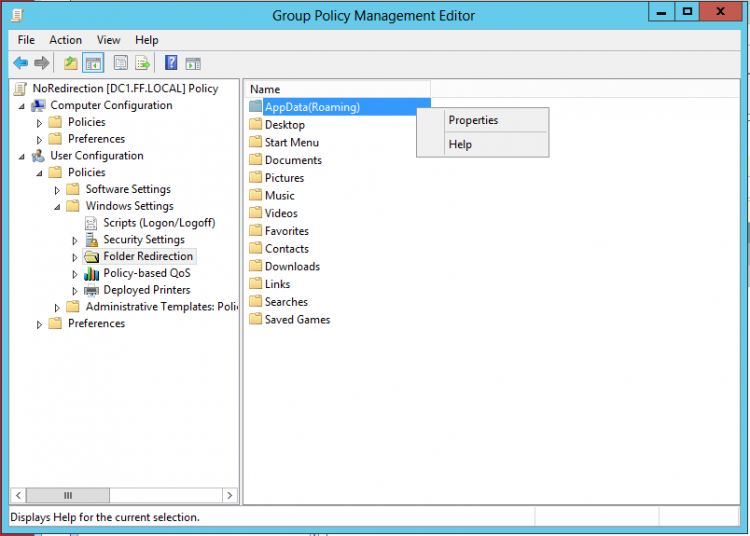The height and width of the screenshot is (536, 750).
Task: Close the Group Policy Management Editor window
Action: [x=720, y=12]
